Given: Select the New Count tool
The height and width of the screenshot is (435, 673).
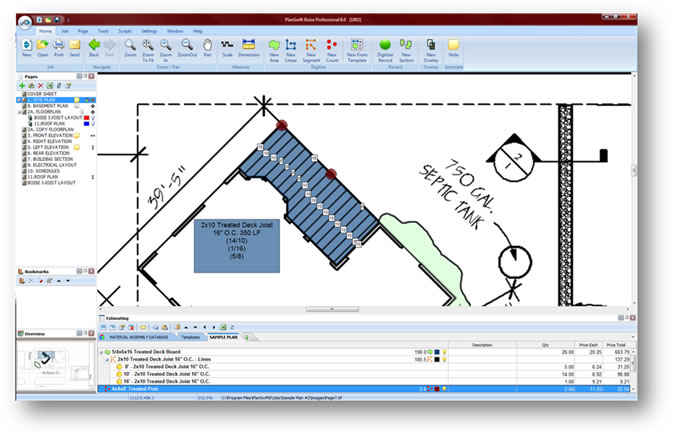Looking at the screenshot, I should (x=331, y=46).
